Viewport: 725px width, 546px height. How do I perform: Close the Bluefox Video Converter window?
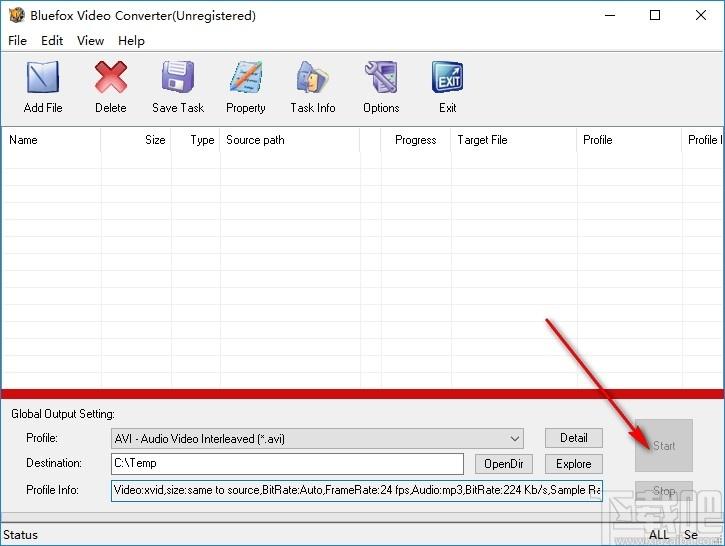[700, 15]
